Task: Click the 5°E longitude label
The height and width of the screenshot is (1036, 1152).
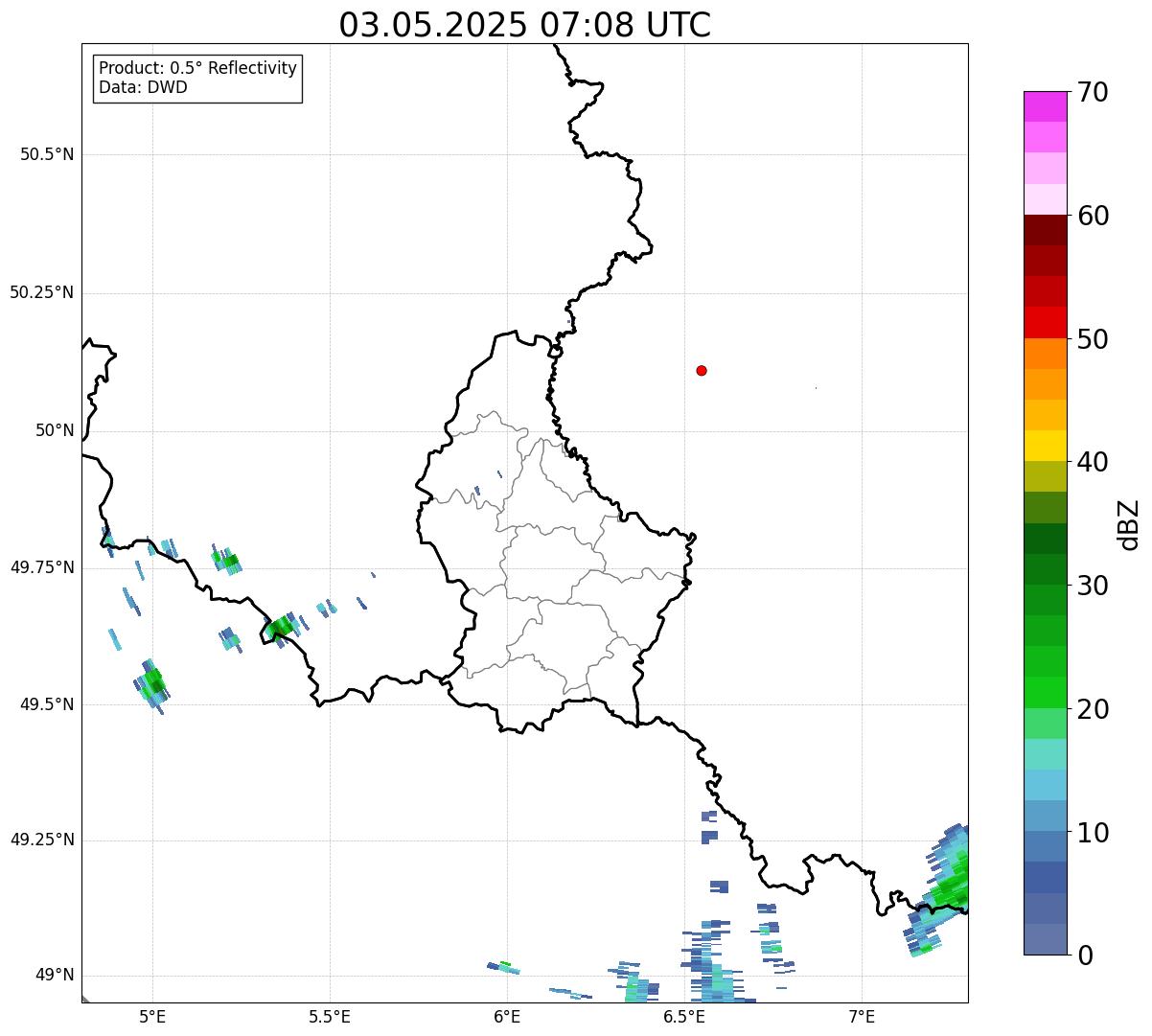Action: tap(152, 1016)
